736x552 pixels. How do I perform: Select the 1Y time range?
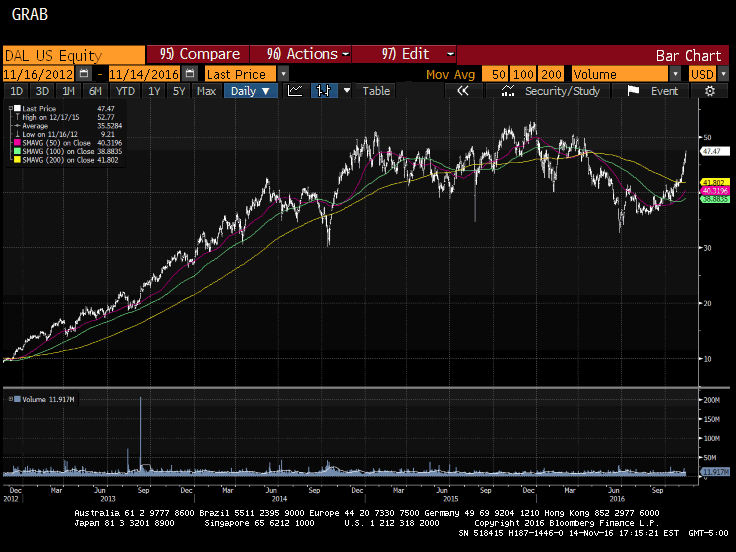154,91
